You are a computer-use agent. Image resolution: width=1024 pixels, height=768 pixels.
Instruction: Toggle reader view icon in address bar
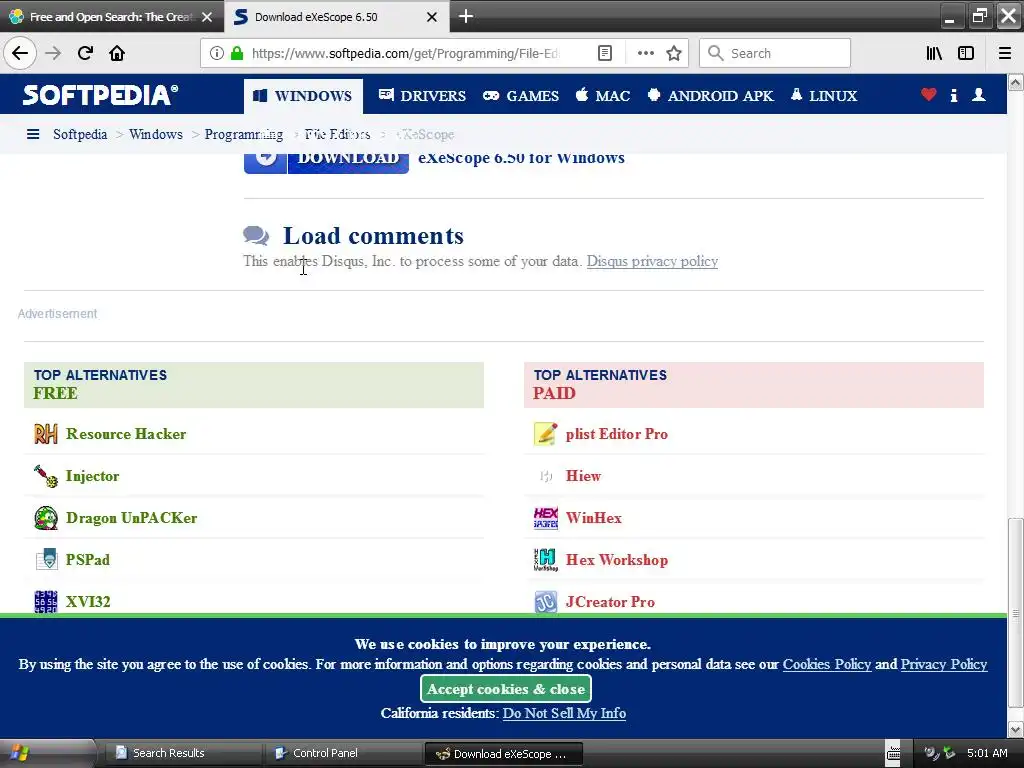point(605,53)
